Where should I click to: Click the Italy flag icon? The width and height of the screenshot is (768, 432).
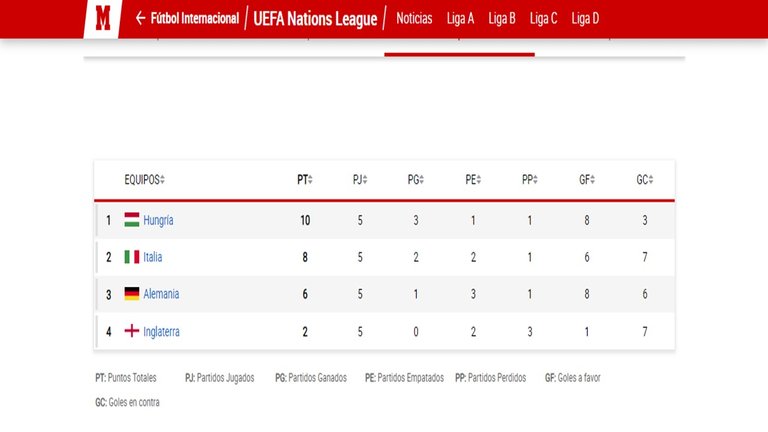tap(132, 257)
